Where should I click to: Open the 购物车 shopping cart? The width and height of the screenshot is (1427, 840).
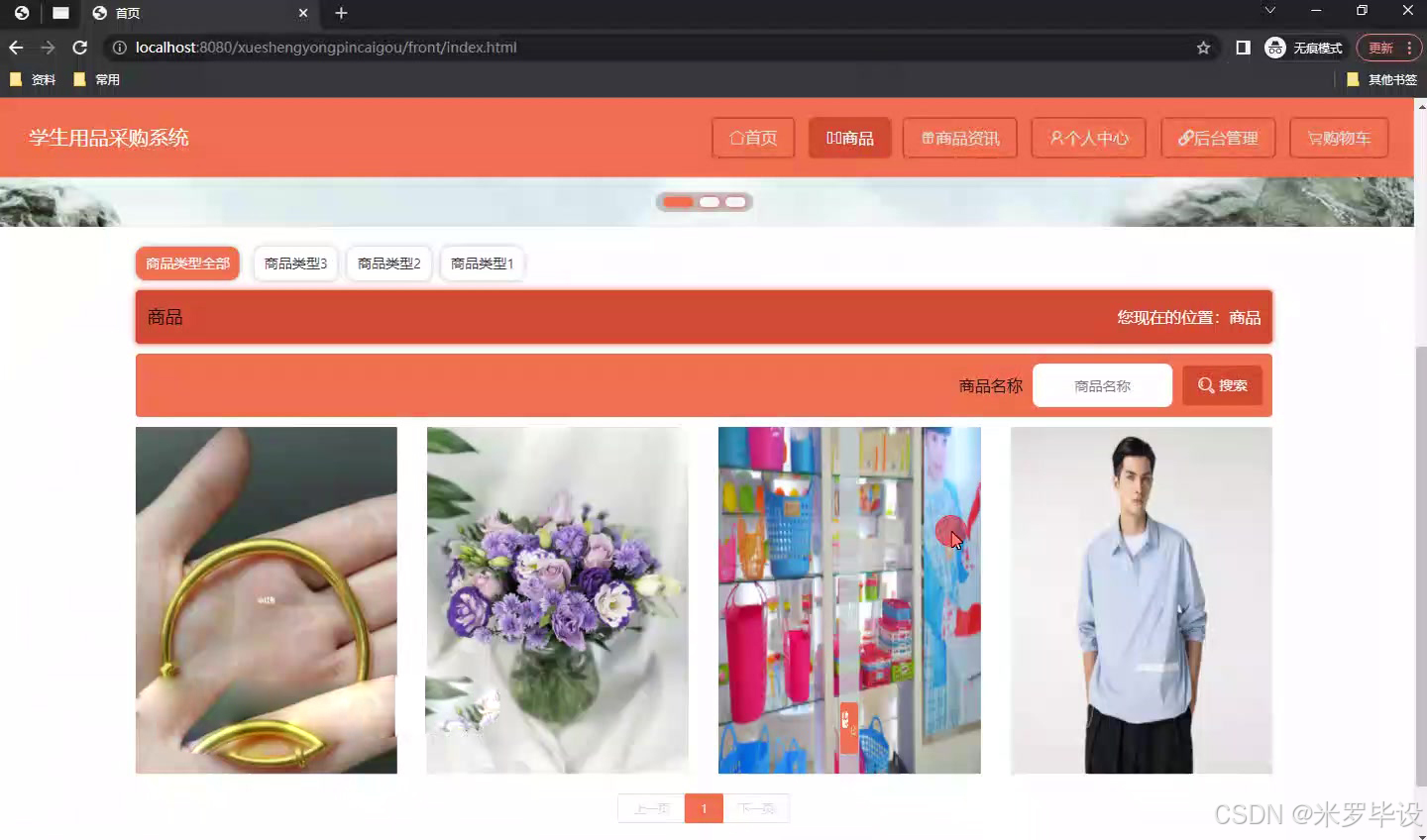(x=1339, y=138)
